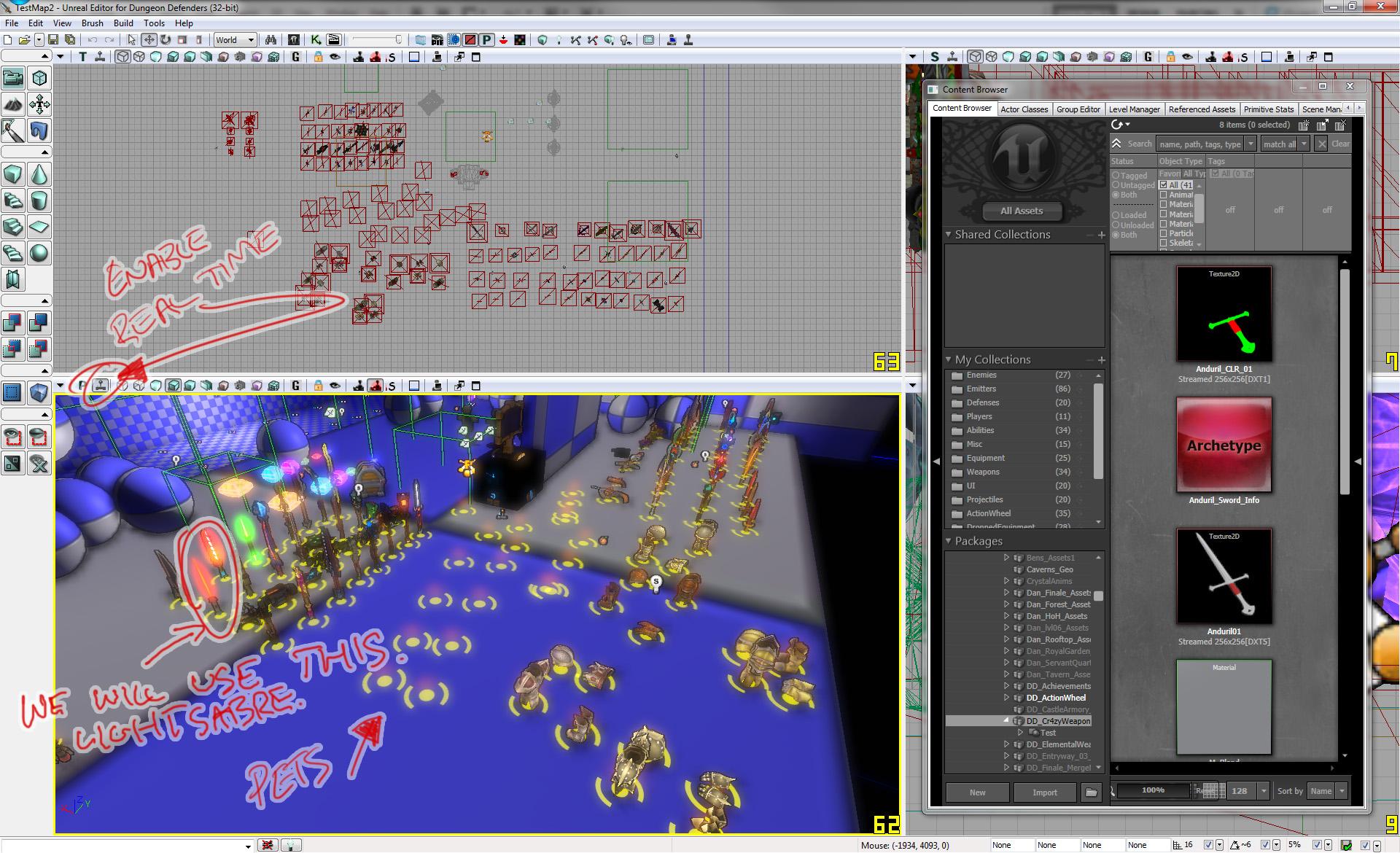The width and height of the screenshot is (1400, 853).
Task: Select the Camera Mode tool in the left toolbox
Action: coord(13,78)
